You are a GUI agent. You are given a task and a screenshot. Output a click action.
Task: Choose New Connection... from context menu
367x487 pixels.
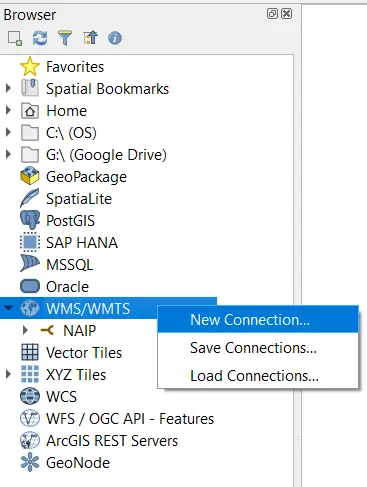258,320
